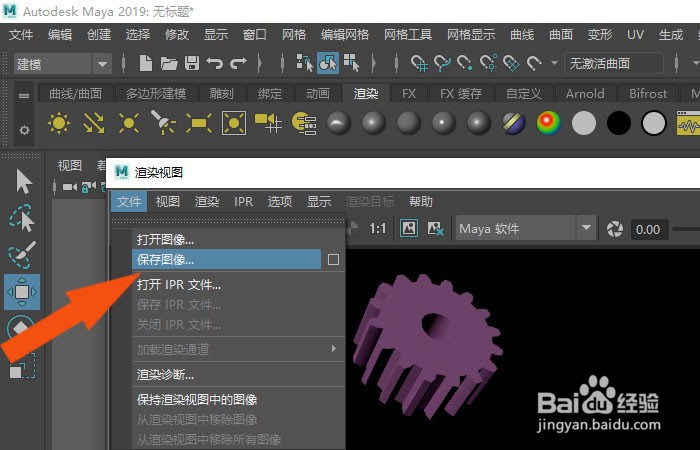Switch to Arnold shelf tab
This screenshot has height=450, width=700.
[x=585, y=94]
